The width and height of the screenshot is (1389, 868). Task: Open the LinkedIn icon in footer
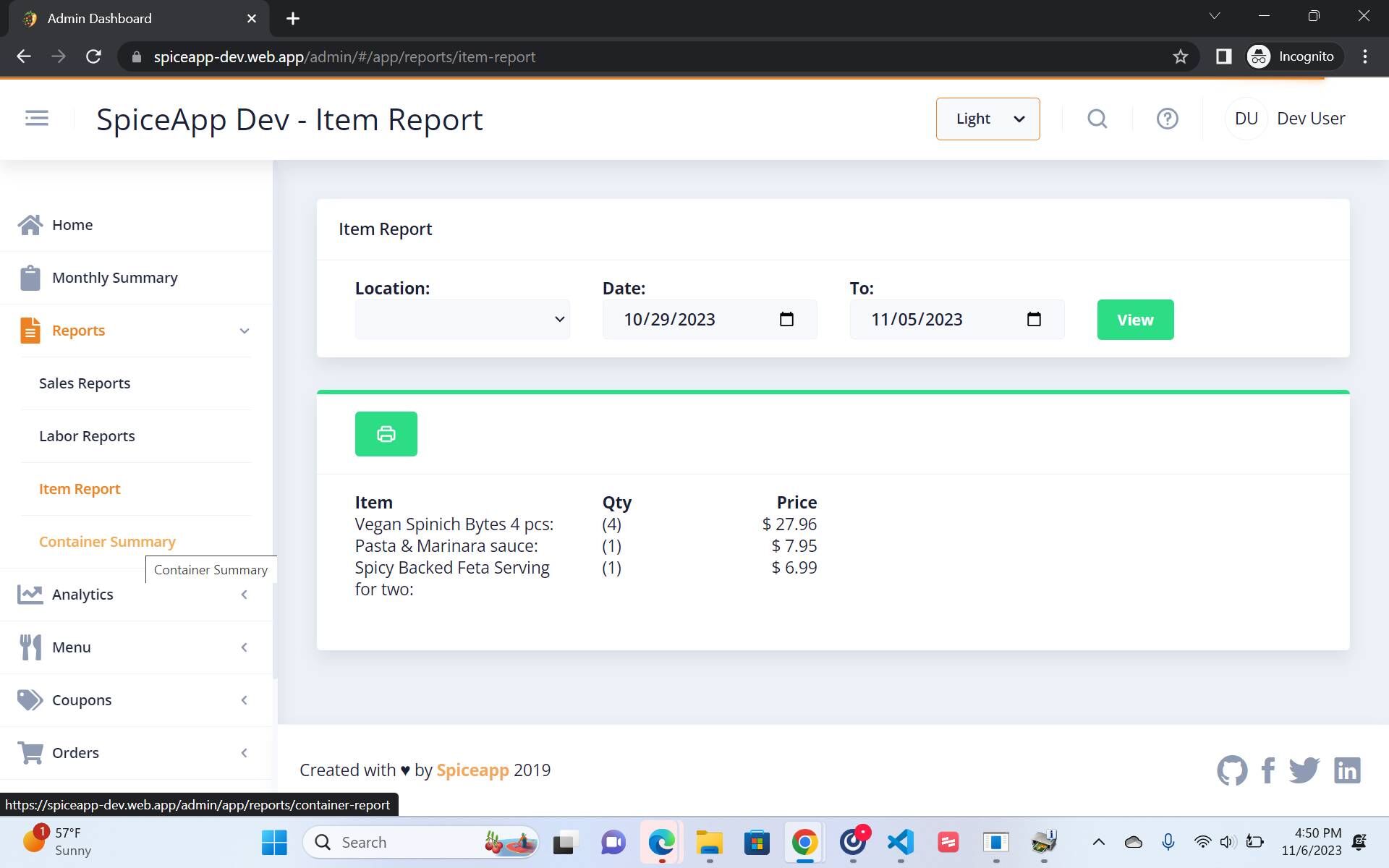(1346, 770)
